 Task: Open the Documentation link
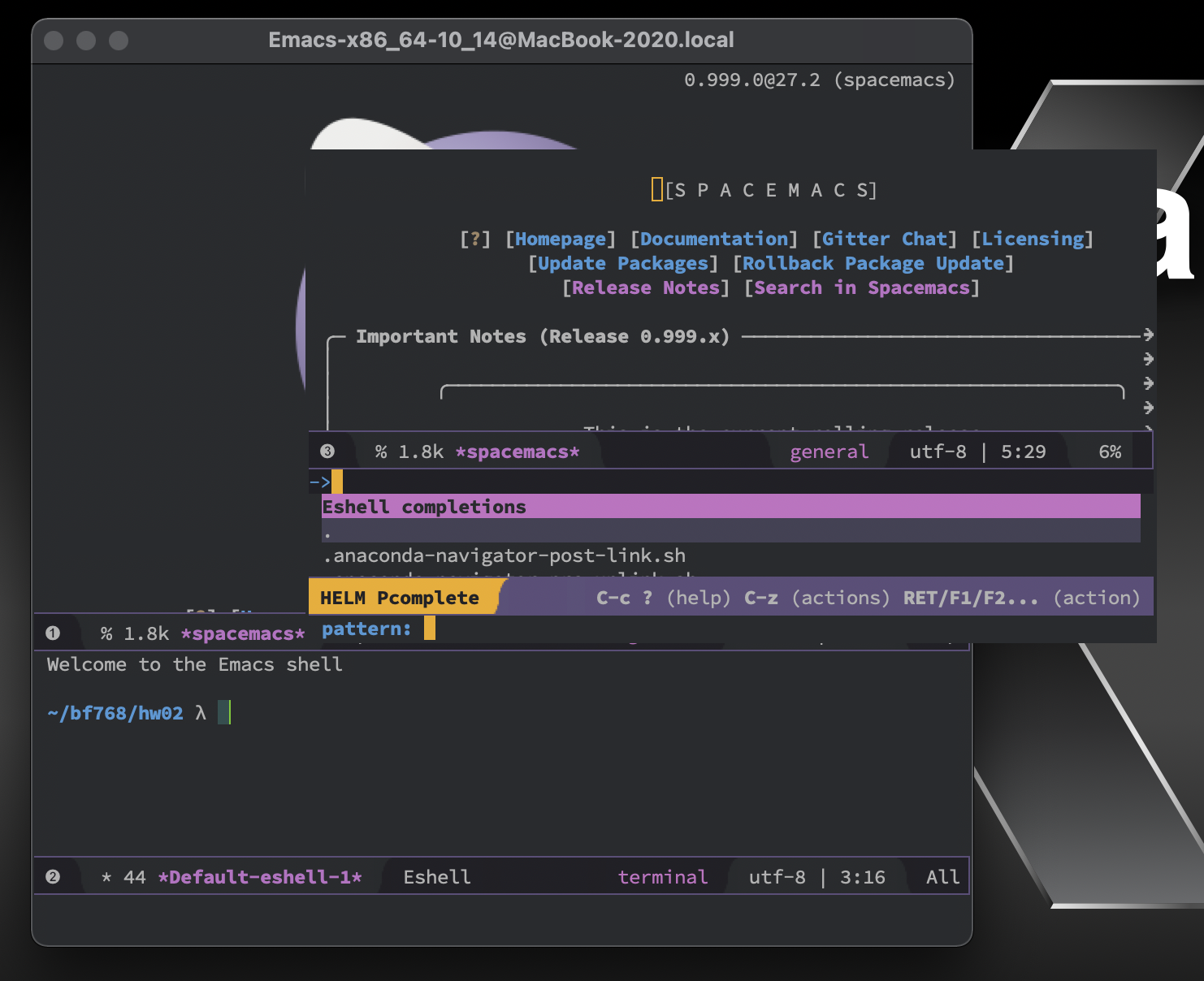[716, 238]
